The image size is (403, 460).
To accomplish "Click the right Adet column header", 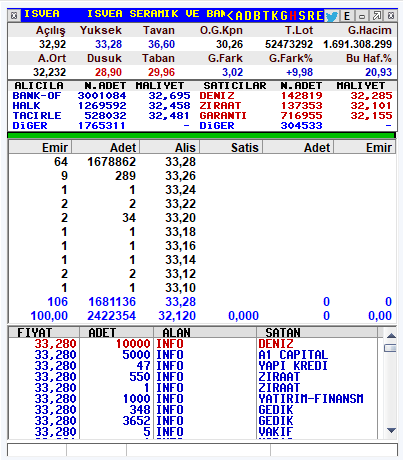I will click(298, 147).
